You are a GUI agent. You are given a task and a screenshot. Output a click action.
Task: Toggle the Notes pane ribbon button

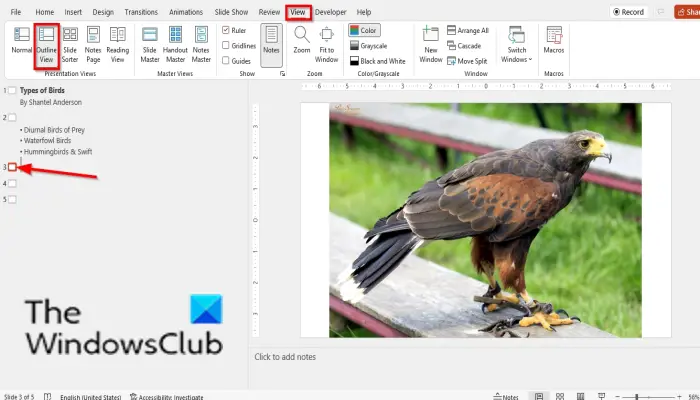pos(271,45)
